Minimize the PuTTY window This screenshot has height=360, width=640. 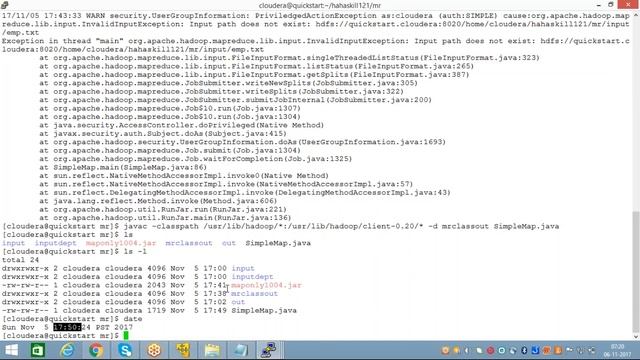coord(598,5)
